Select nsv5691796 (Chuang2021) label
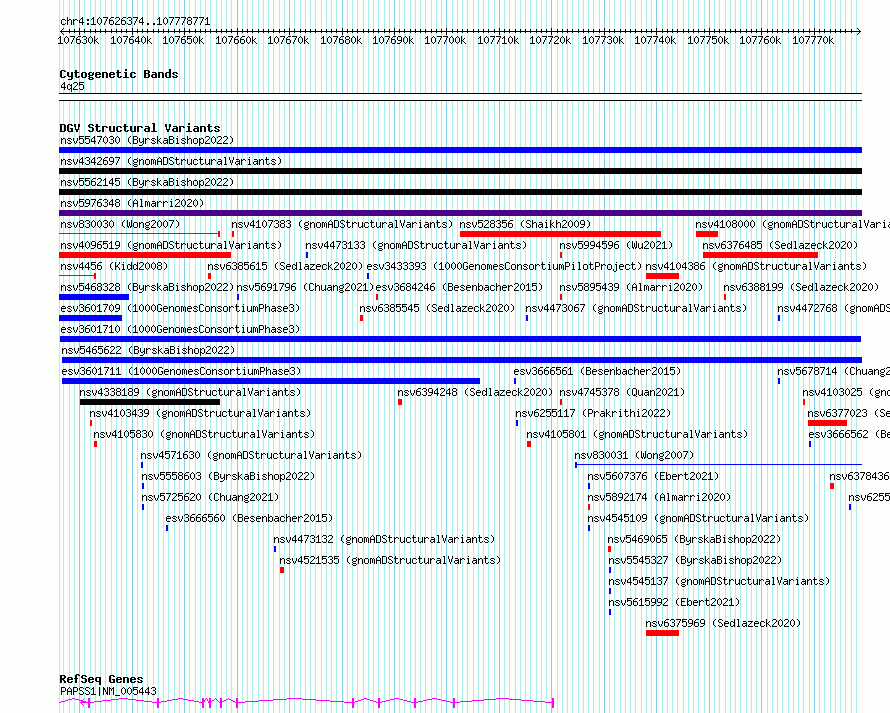 (x=305, y=287)
